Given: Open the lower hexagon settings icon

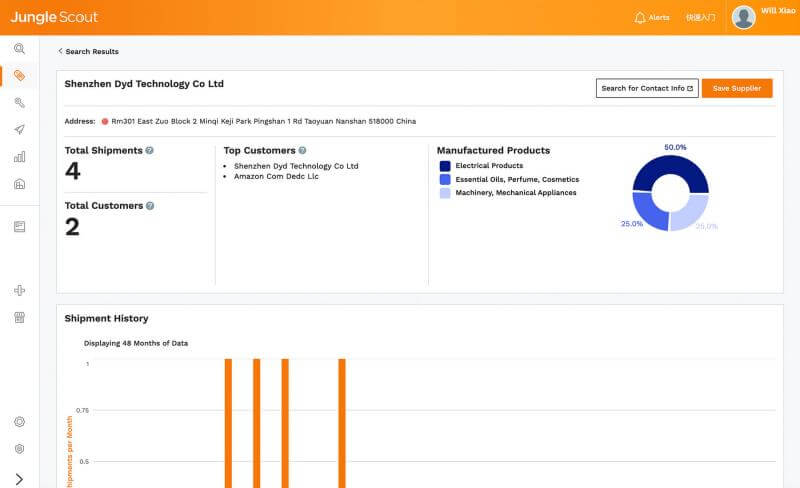Looking at the screenshot, I should pyautogui.click(x=19, y=449).
